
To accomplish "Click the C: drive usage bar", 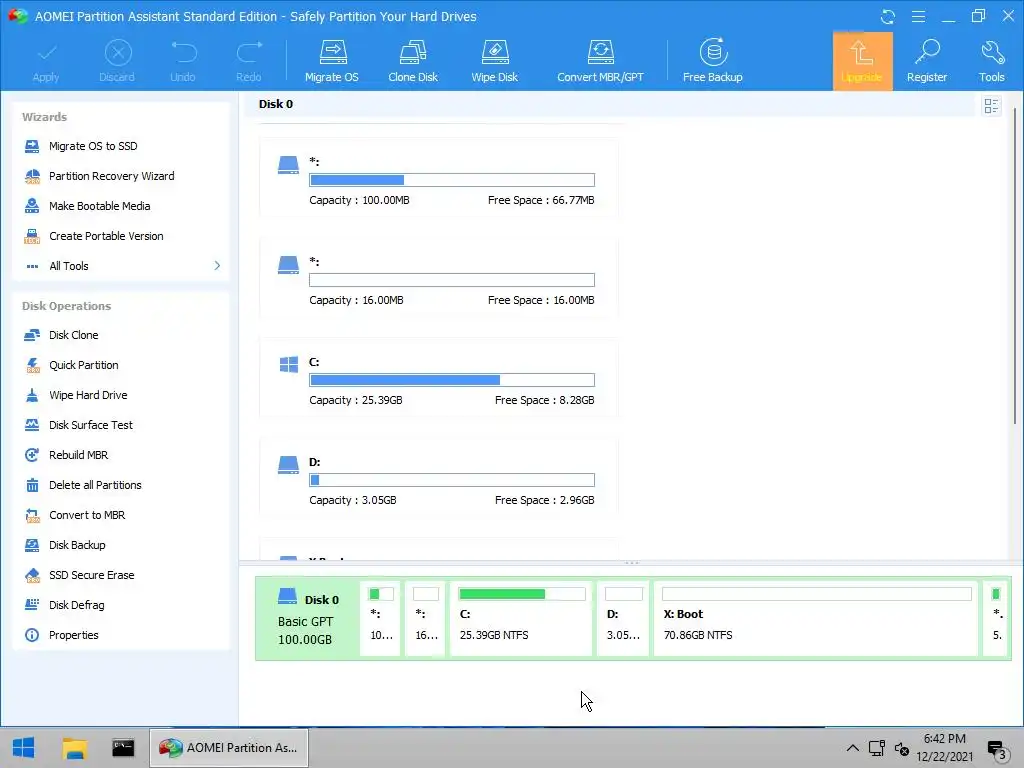I will [x=452, y=380].
